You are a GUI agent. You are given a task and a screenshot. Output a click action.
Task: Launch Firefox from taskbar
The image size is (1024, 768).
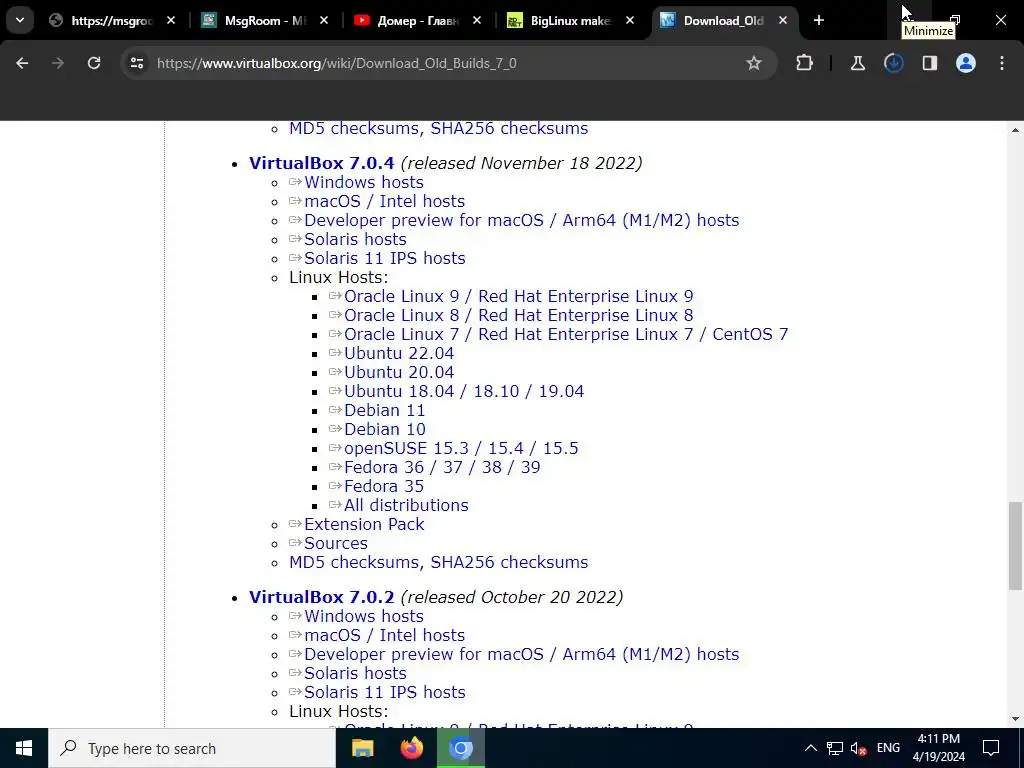tap(411, 748)
